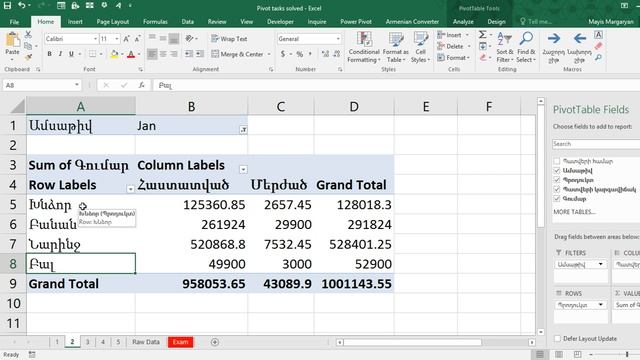This screenshot has width=640, height=360.
Task: Open Row Labels filter dropdown
Action: coord(130,189)
